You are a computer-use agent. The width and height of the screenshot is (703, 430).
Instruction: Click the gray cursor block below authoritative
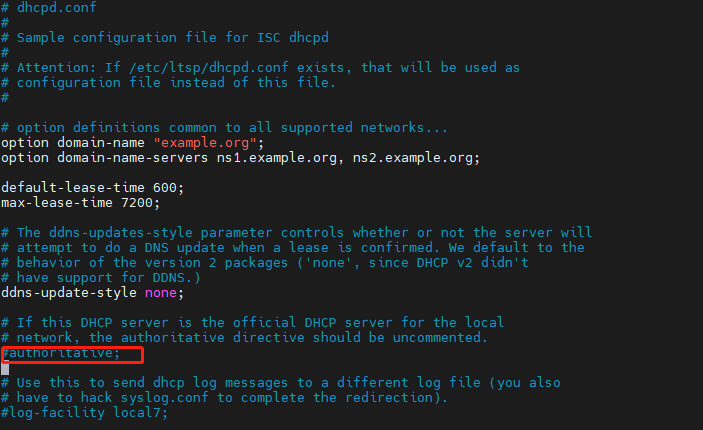(5, 369)
